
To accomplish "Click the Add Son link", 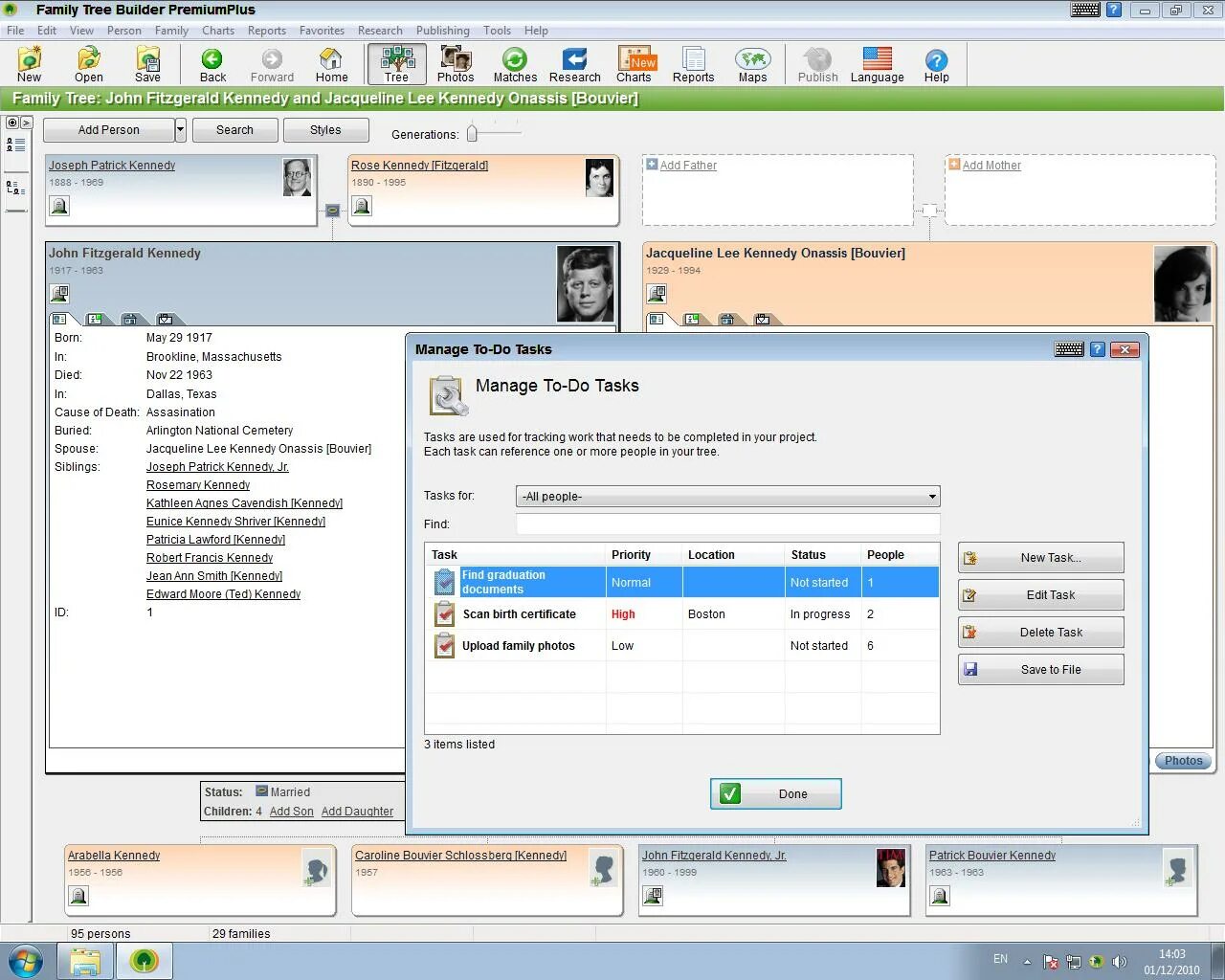I will coord(291,811).
